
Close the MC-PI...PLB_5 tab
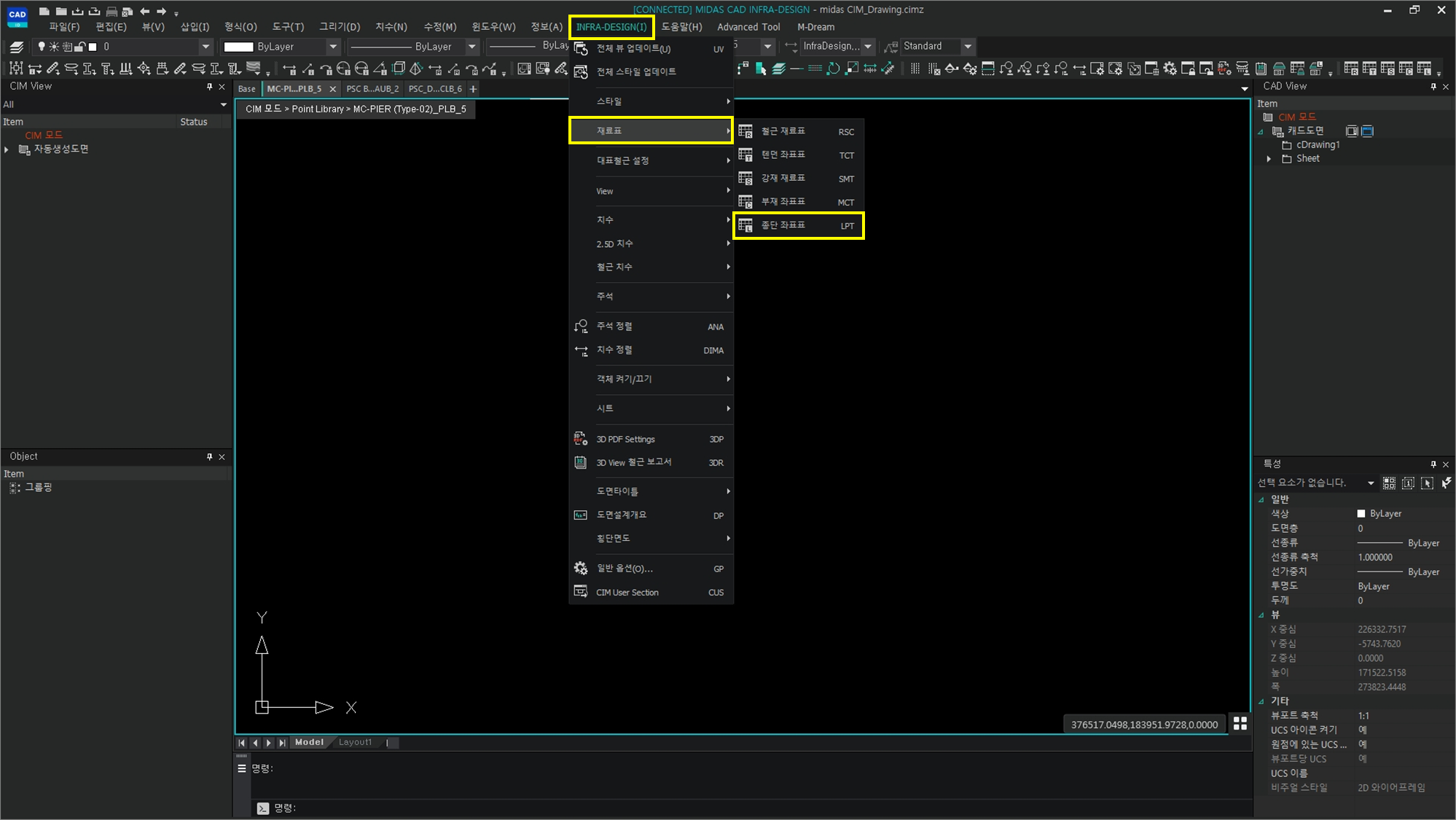point(333,89)
